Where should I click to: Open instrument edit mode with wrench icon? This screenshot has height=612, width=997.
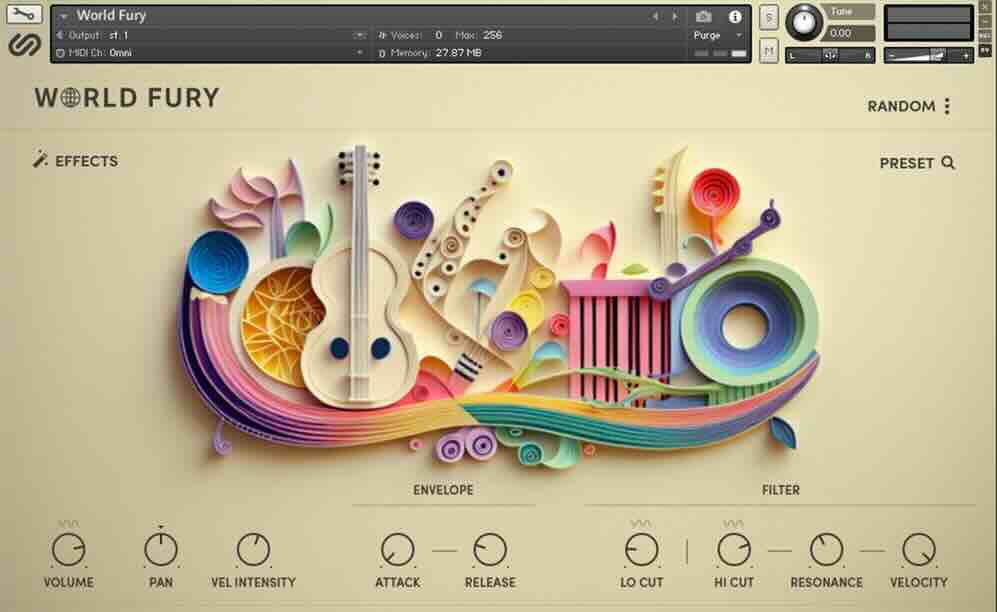[24, 14]
